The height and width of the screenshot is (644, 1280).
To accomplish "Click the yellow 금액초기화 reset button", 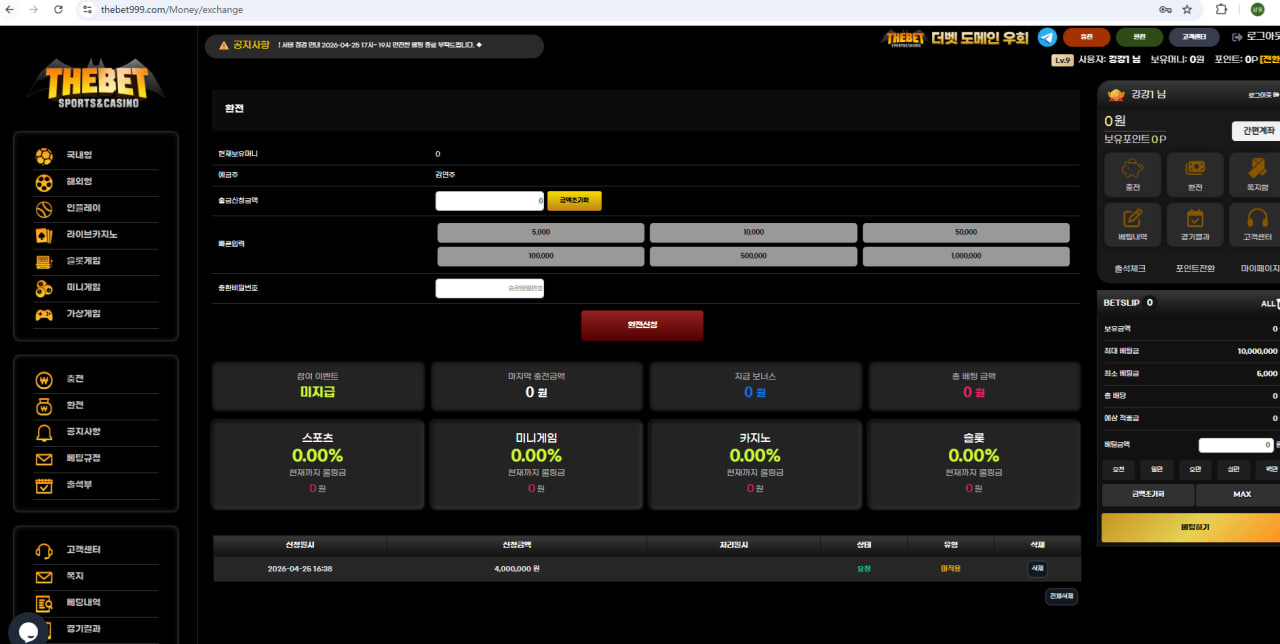I will (x=574, y=201).
